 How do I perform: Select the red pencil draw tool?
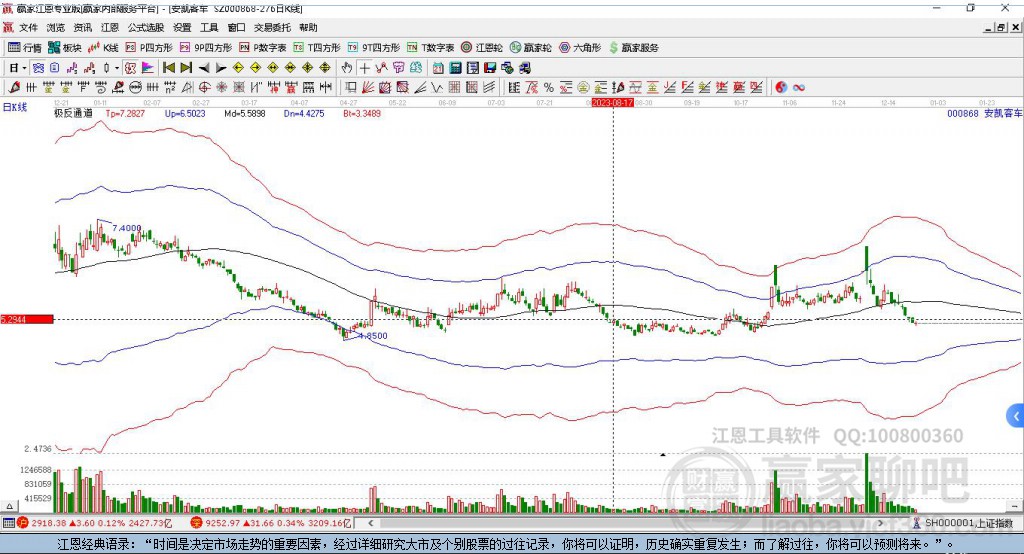coord(14,88)
